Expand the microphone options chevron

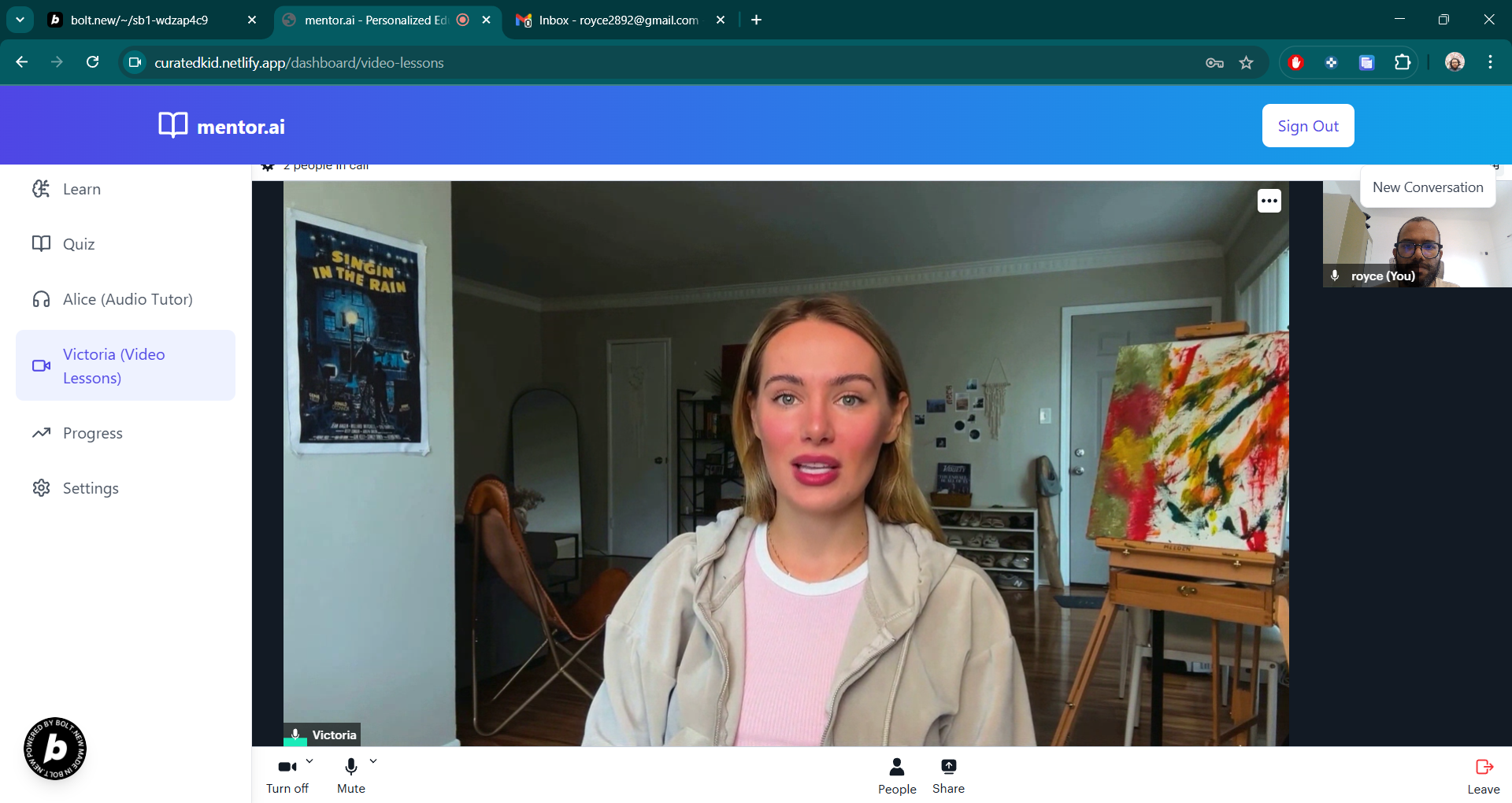(373, 761)
